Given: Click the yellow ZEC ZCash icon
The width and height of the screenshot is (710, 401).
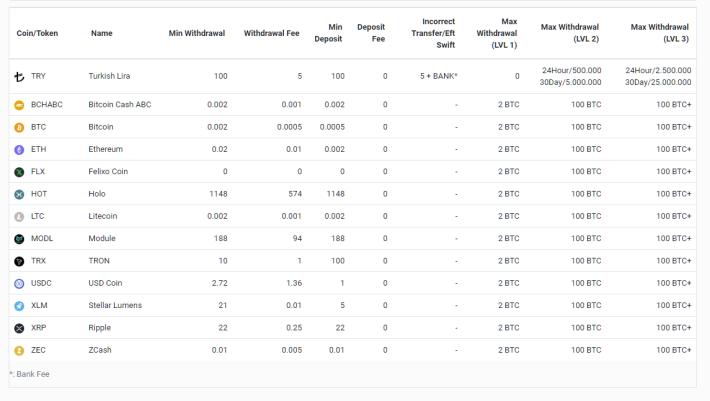Looking at the screenshot, I should coord(19,351).
